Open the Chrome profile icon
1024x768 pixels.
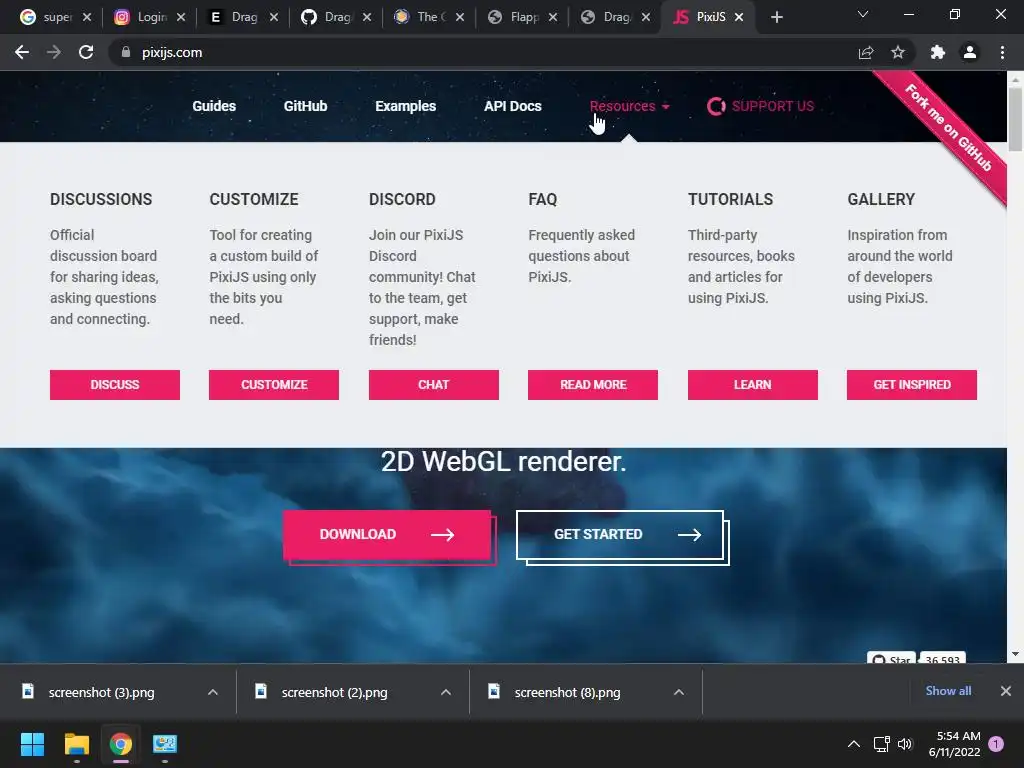[970, 52]
